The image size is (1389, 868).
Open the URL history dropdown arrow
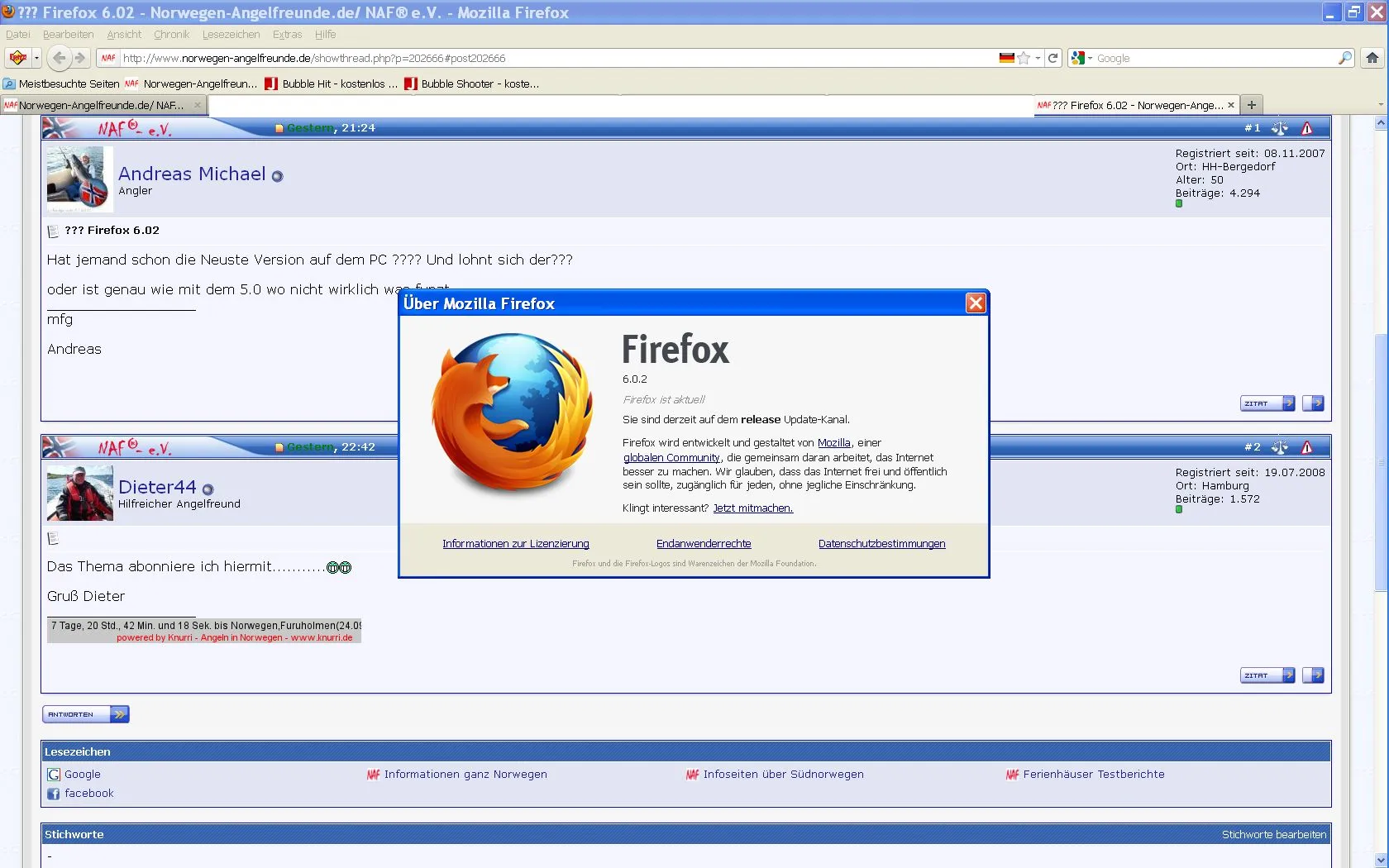(x=1038, y=58)
